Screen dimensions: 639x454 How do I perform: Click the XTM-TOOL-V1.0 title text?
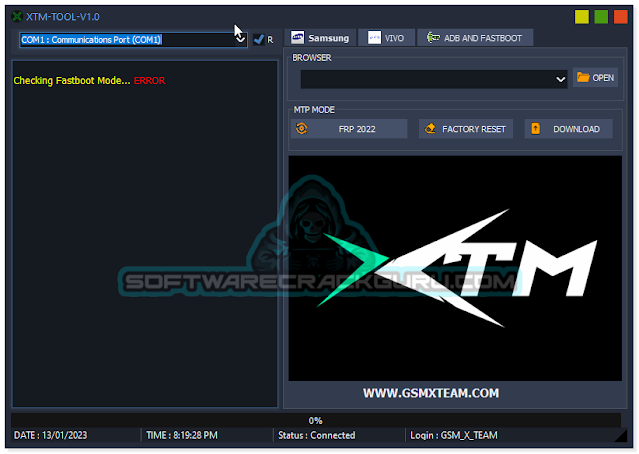click(x=63, y=17)
